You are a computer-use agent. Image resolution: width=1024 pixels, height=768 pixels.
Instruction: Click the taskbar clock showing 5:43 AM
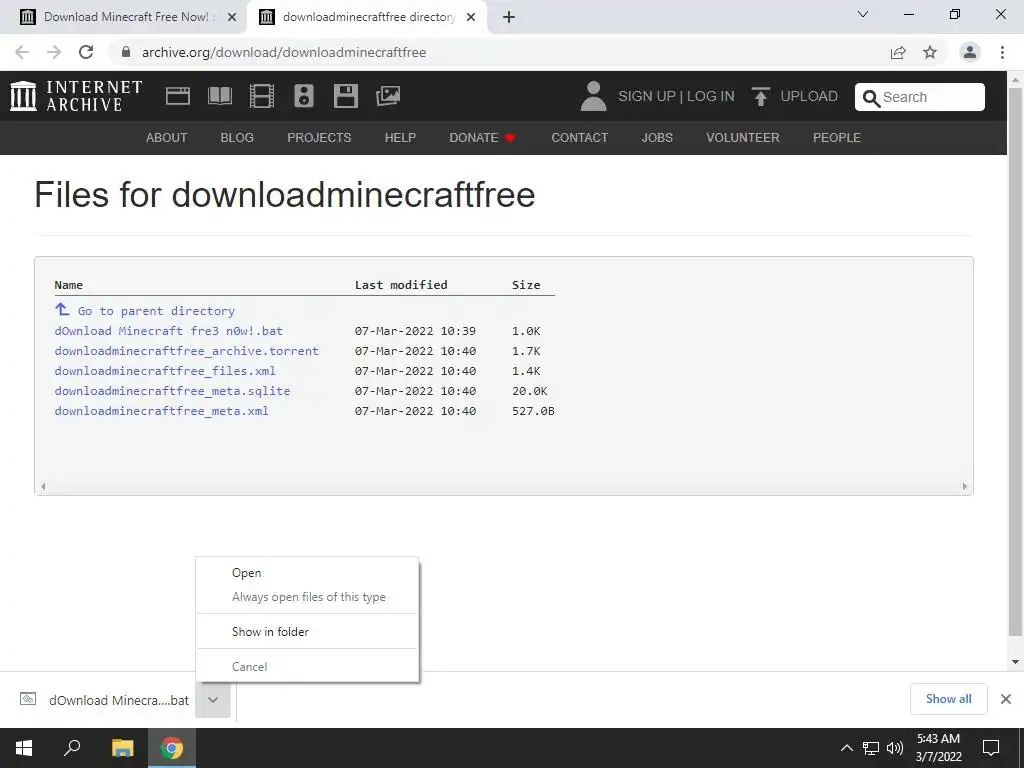(938, 748)
